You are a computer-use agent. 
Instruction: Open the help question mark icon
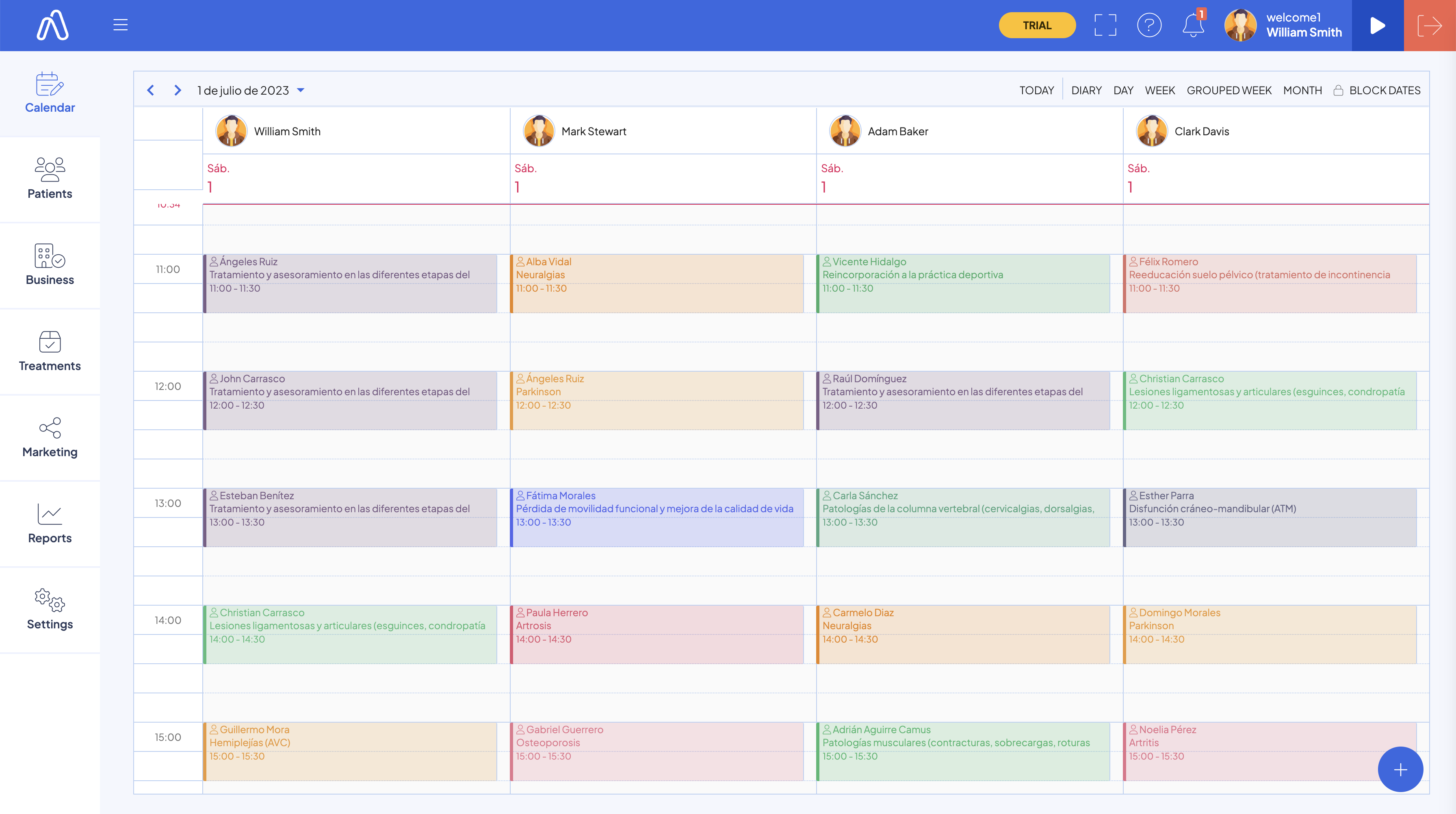click(x=1149, y=26)
